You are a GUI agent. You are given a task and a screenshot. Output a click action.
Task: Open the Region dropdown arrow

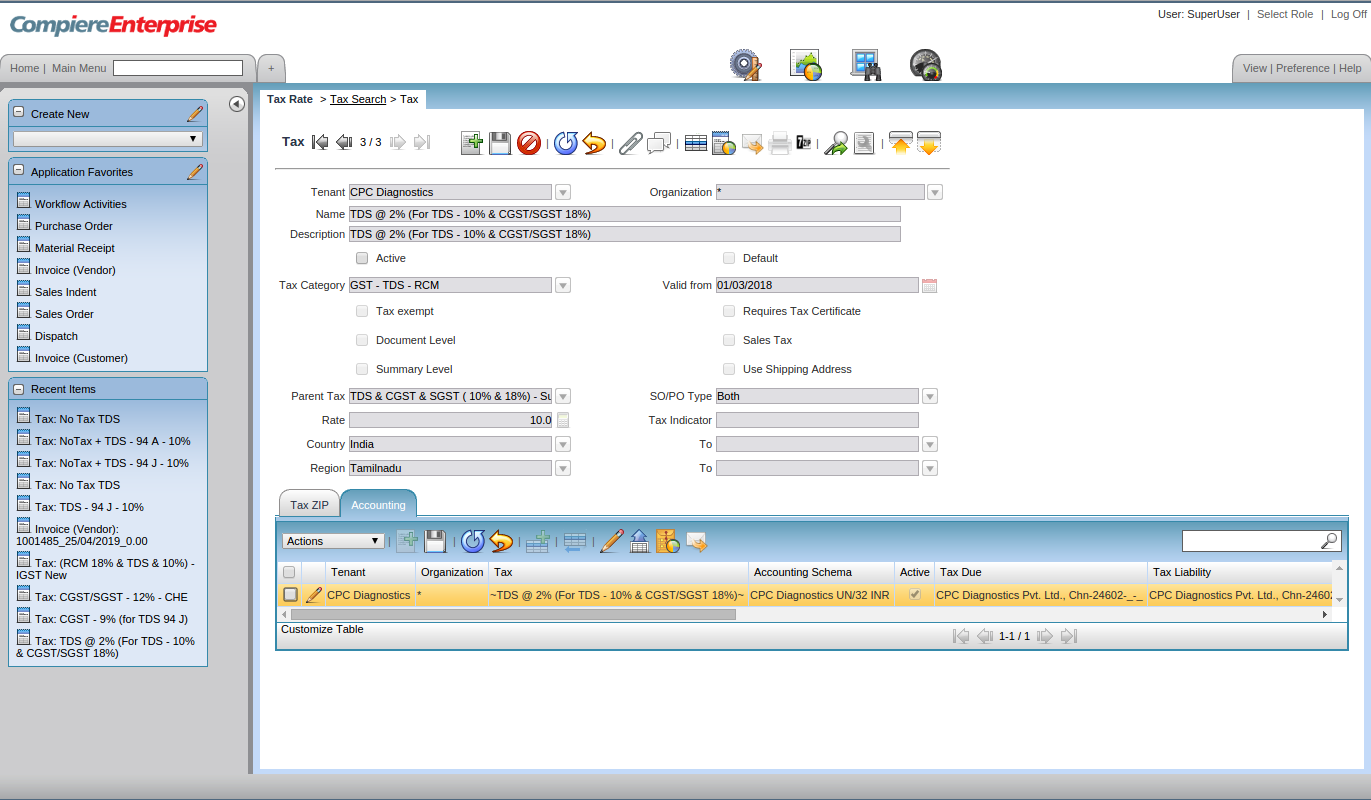tap(563, 468)
